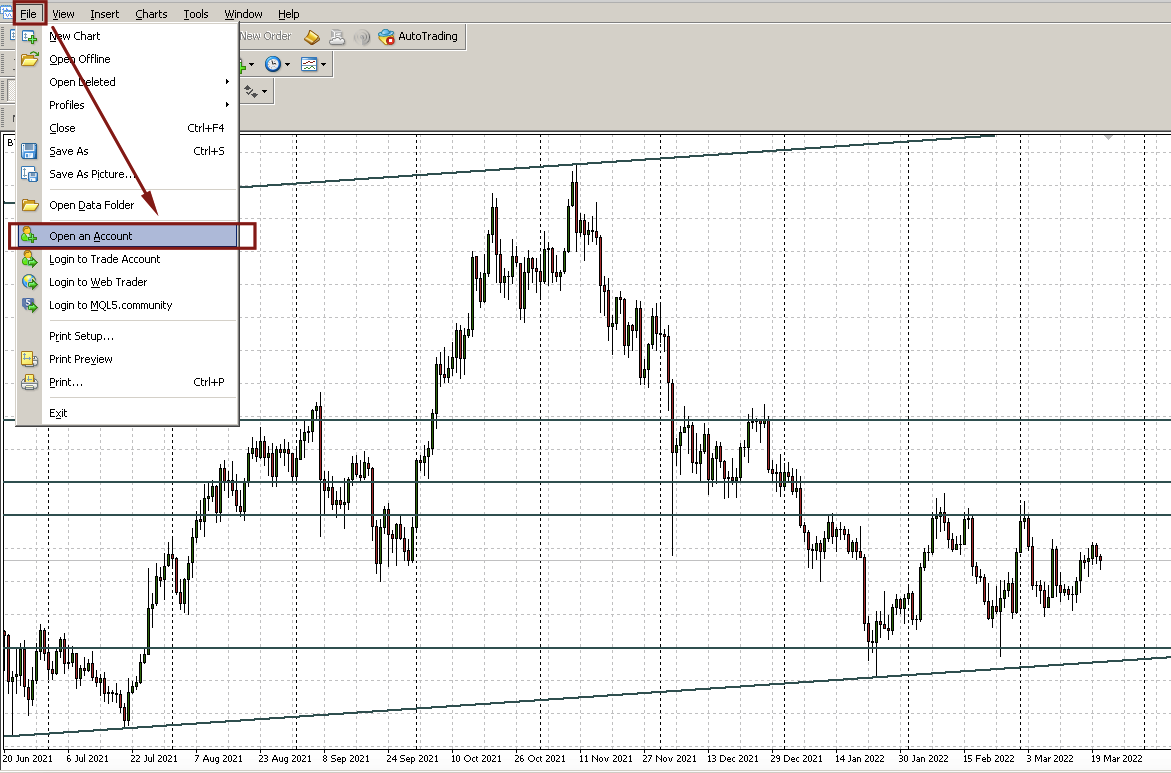Choose Close Ctrl+F4 menu entry
The width and height of the screenshot is (1171, 773).
tap(127, 128)
